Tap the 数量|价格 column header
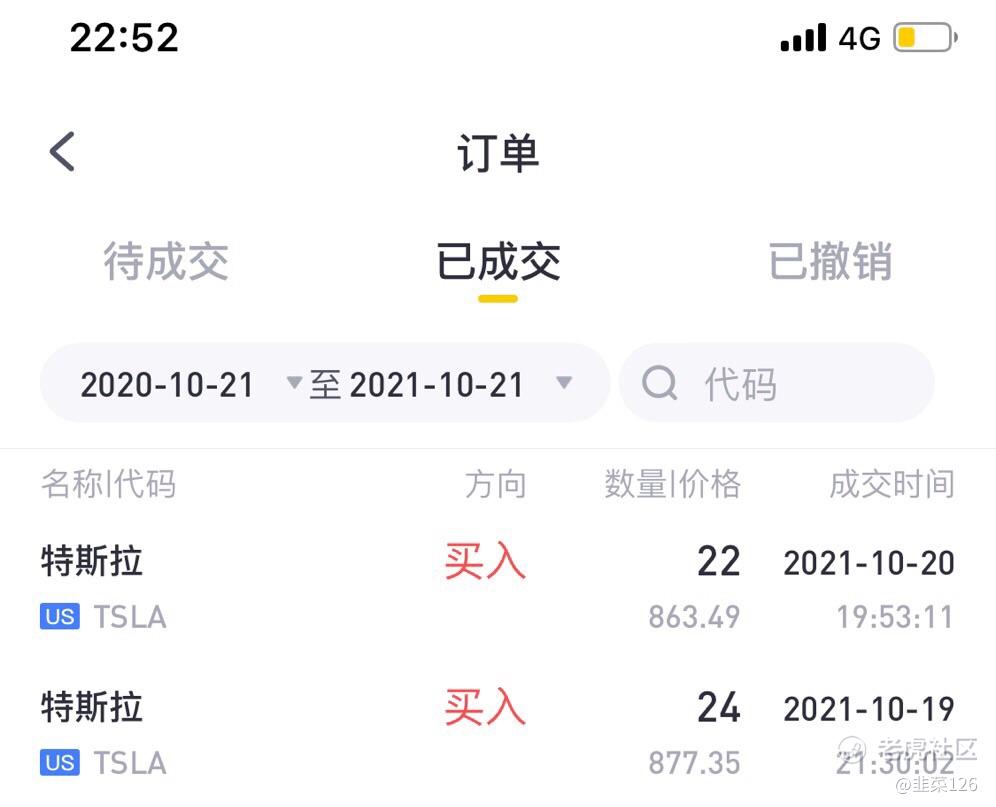 pyautogui.click(x=672, y=484)
